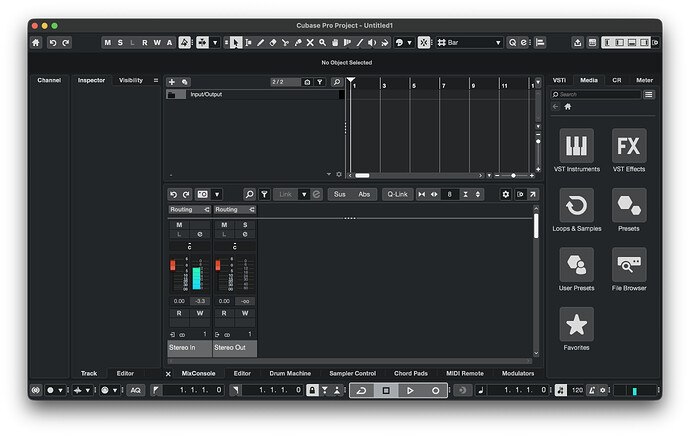Select the Zoom magnifier tool
This screenshot has height=436, width=690.
point(323,43)
